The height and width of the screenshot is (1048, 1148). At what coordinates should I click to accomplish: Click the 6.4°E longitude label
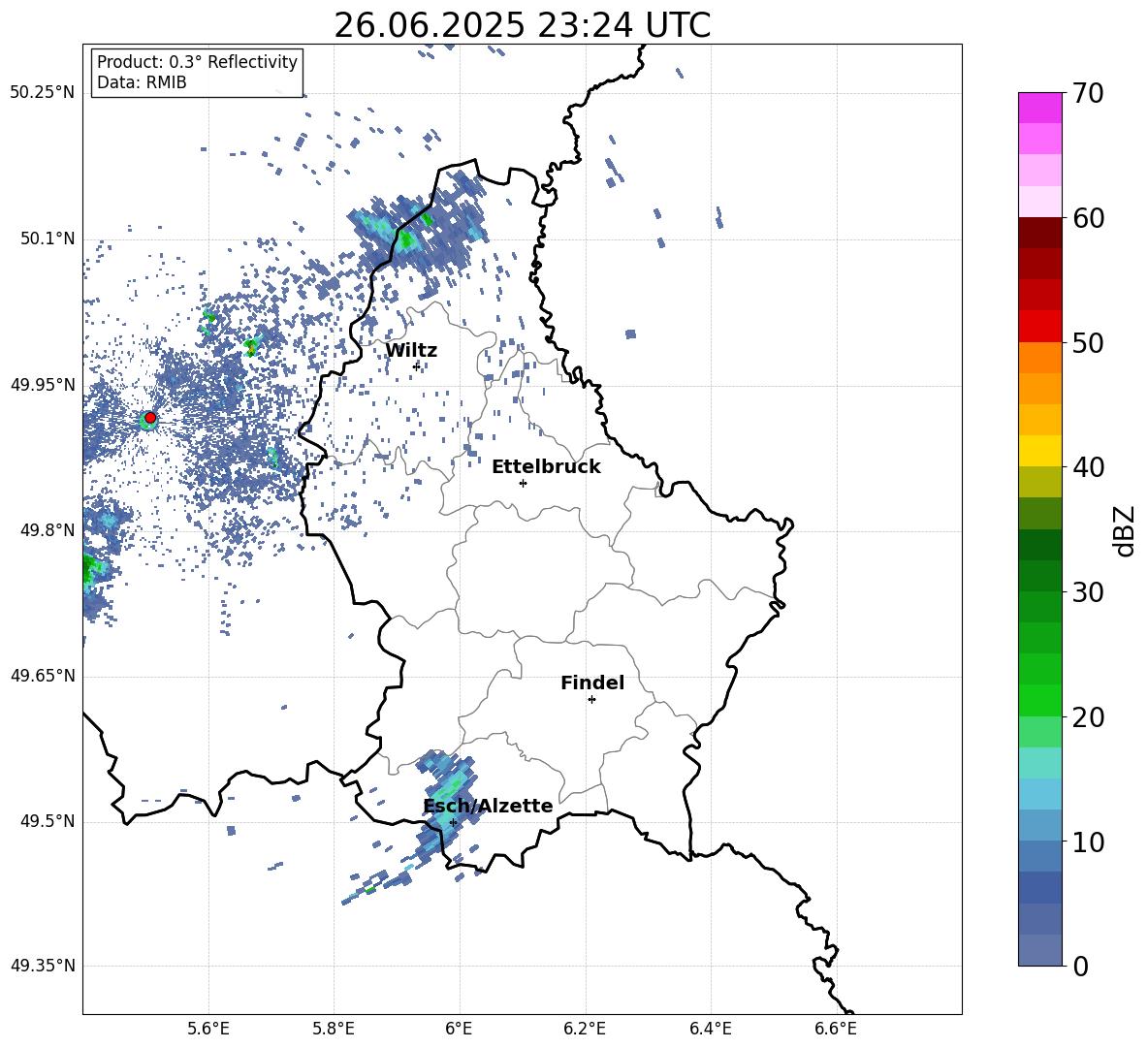710,1030
